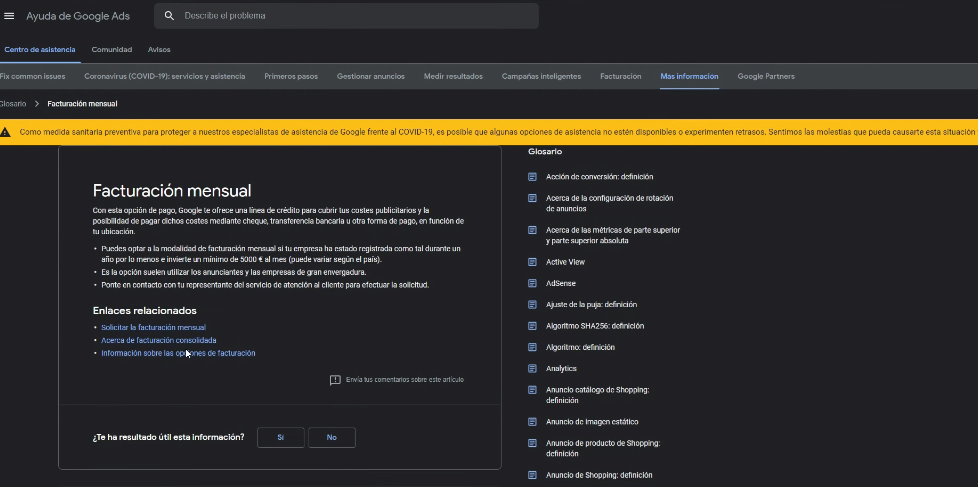Open Acerca de facturación consolidada link
This screenshot has width=978, height=487.
click(159, 340)
